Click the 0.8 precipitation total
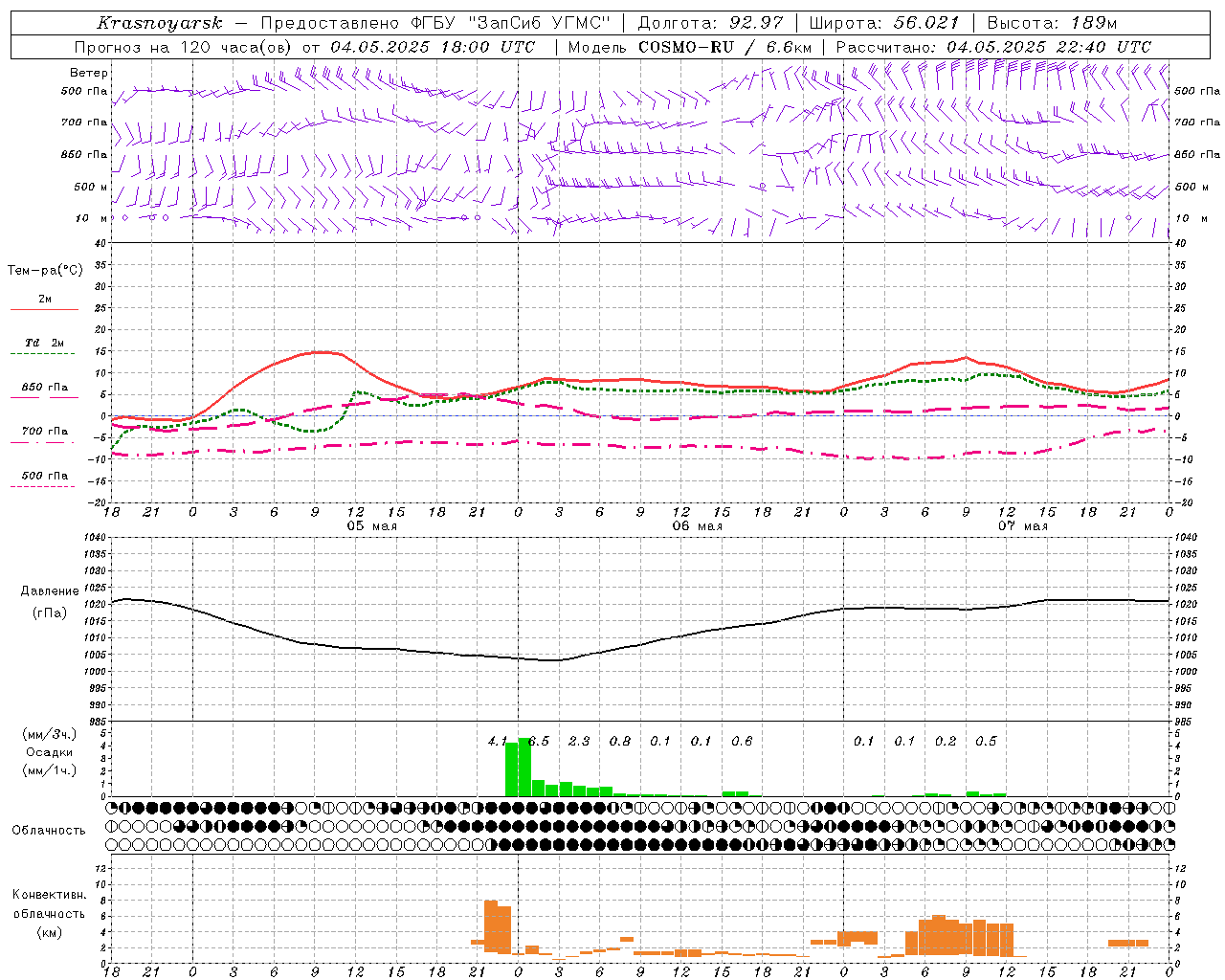 point(620,741)
